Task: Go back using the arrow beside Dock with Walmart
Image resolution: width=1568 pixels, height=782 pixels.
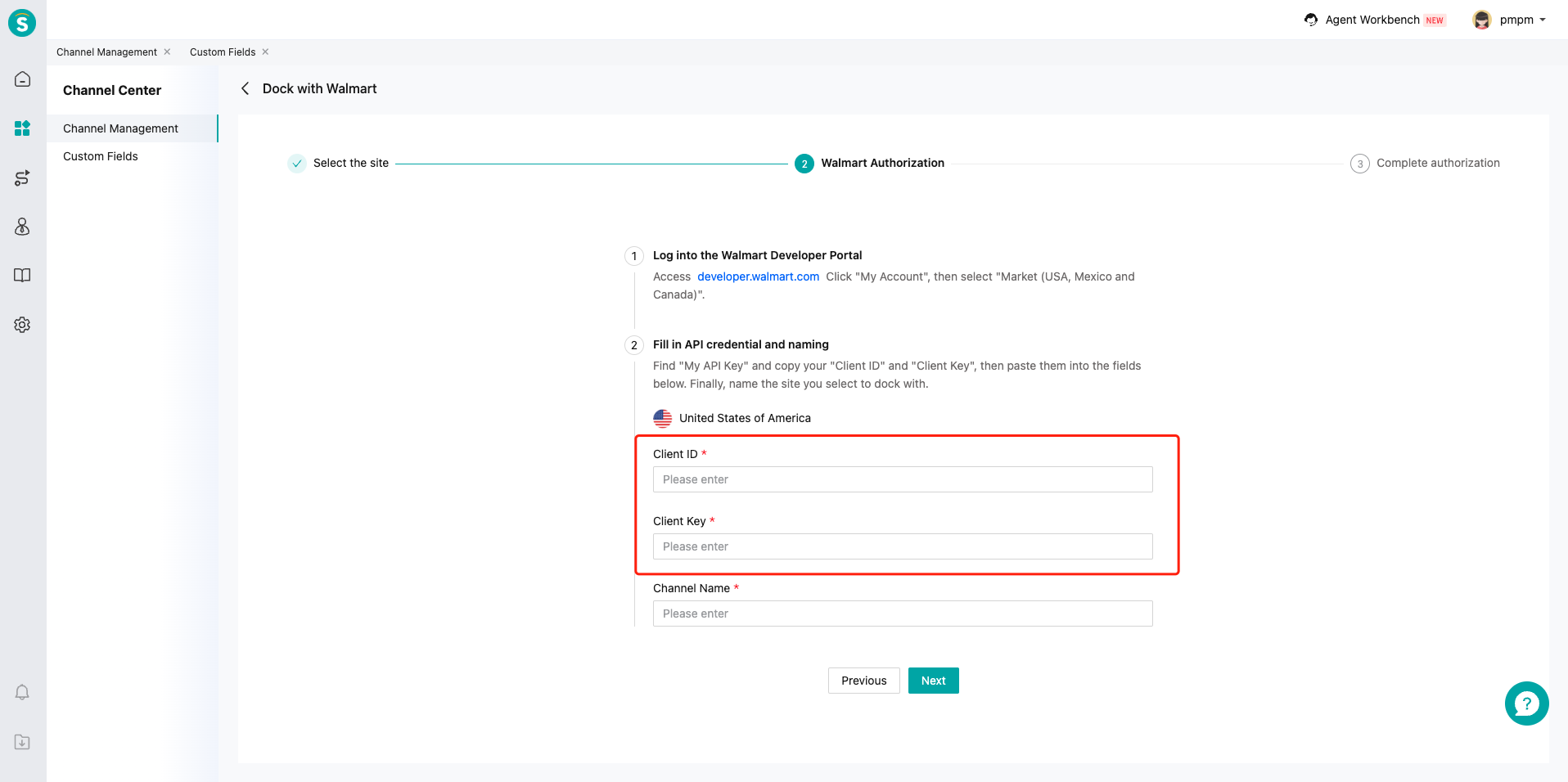Action: click(245, 88)
